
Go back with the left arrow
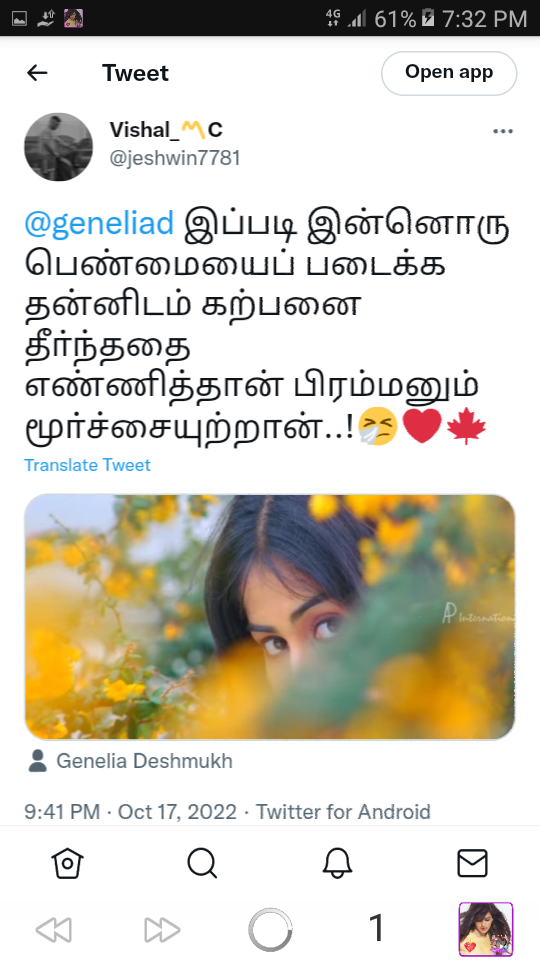[x=37, y=73]
